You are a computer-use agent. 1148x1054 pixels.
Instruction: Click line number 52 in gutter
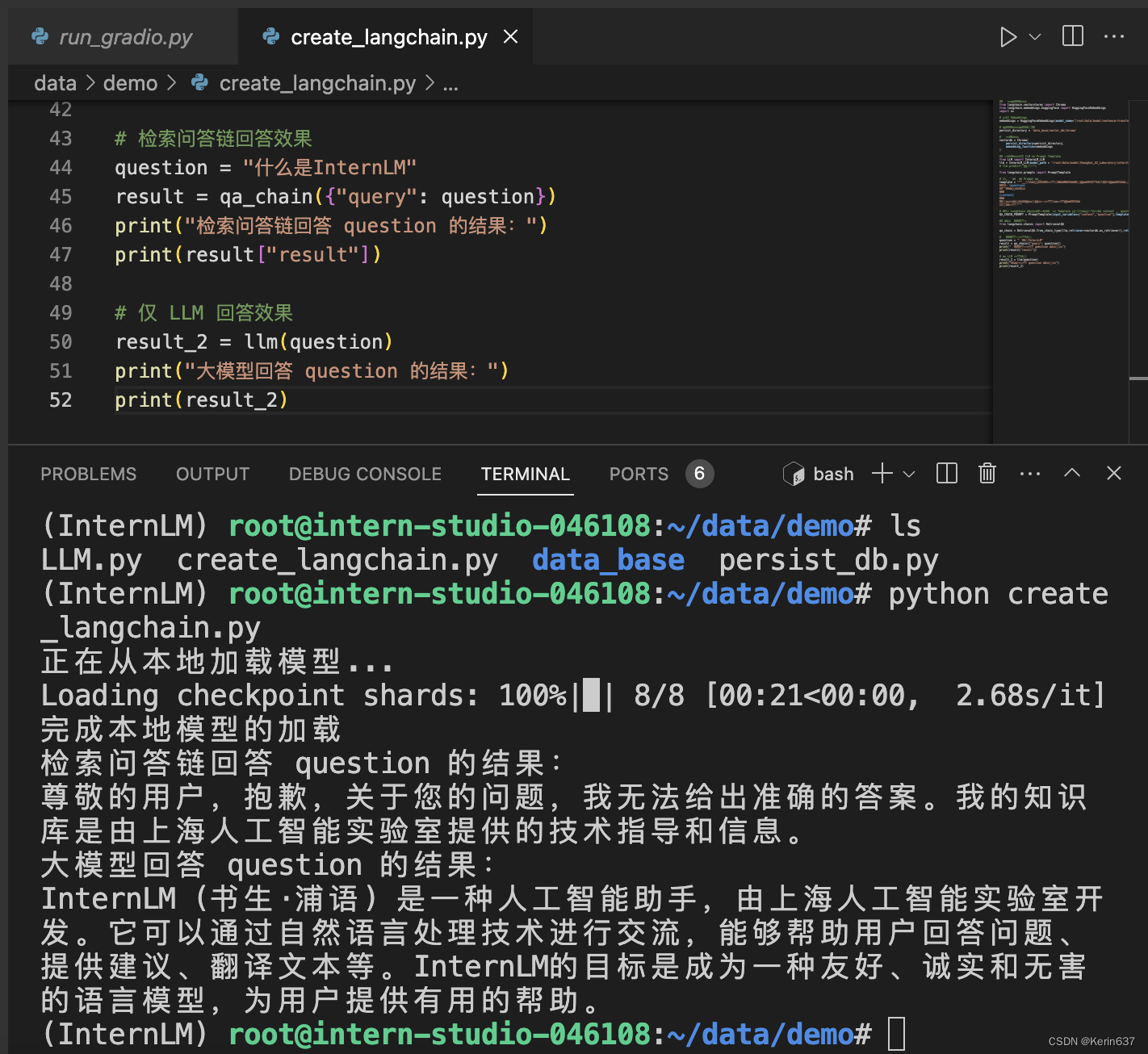(x=61, y=400)
